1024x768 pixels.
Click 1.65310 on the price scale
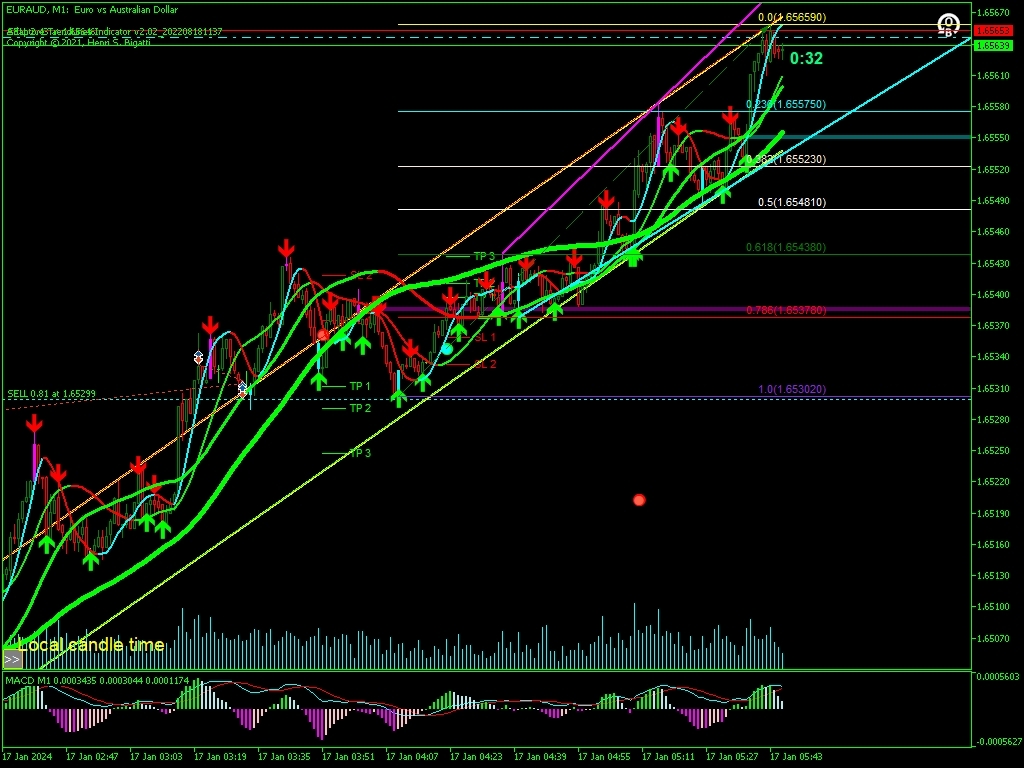click(993, 388)
